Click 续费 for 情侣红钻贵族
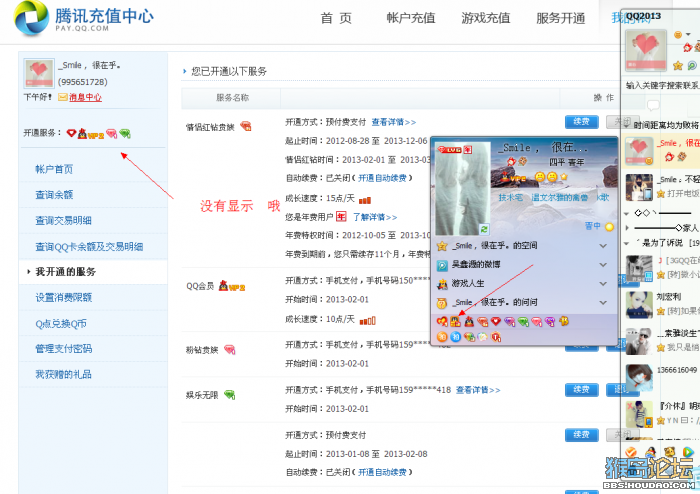 tap(582, 122)
